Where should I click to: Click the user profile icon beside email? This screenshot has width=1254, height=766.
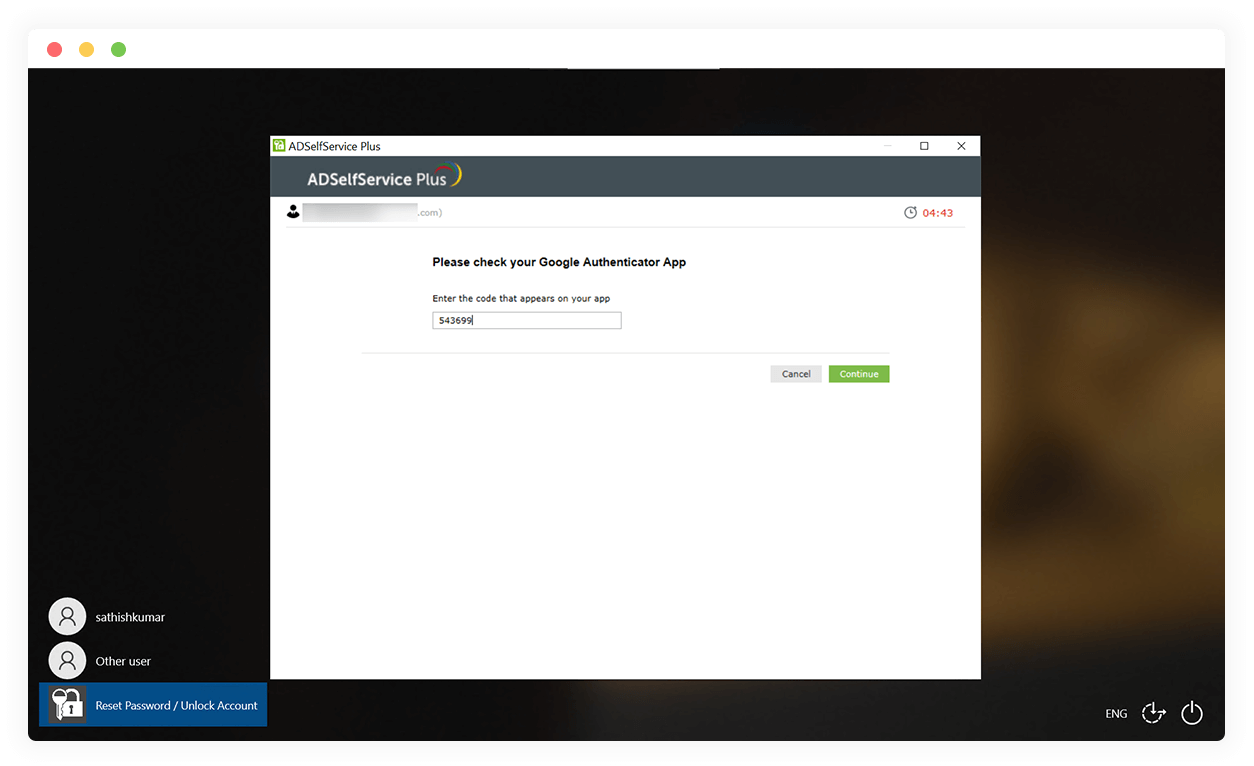[293, 212]
